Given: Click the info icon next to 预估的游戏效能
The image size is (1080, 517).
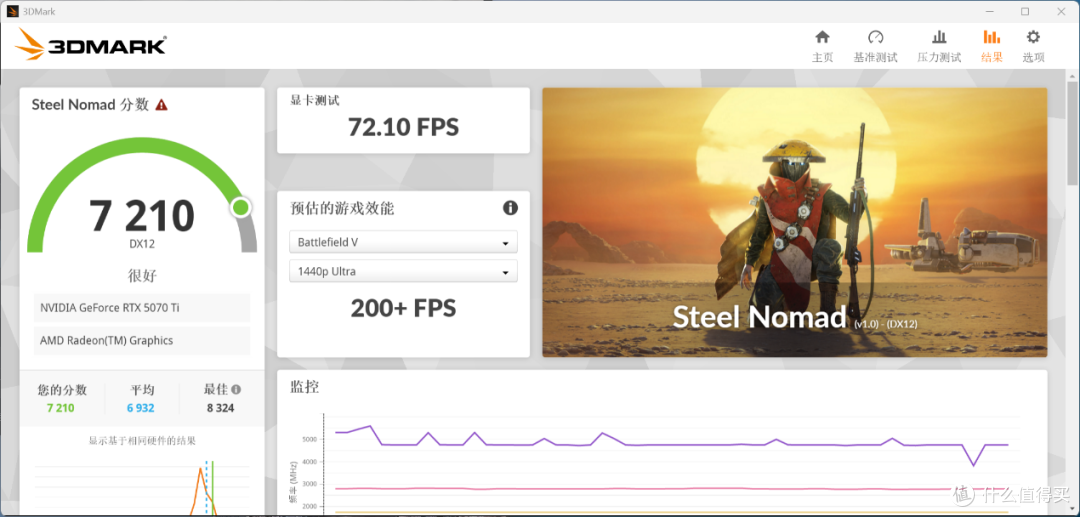Looking at the screenshot, I should coord(510,208).
